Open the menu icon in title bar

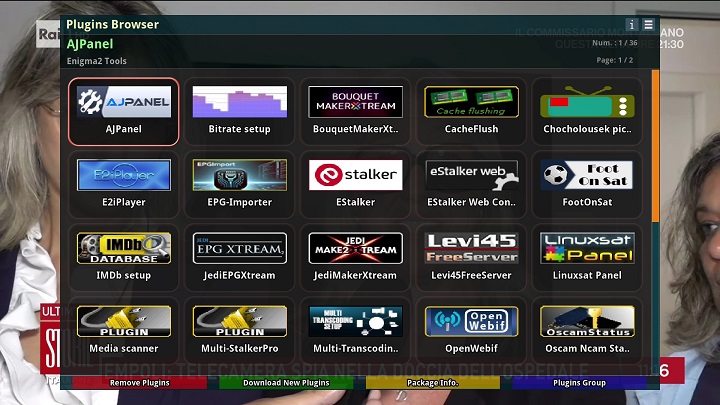point(648,24)
